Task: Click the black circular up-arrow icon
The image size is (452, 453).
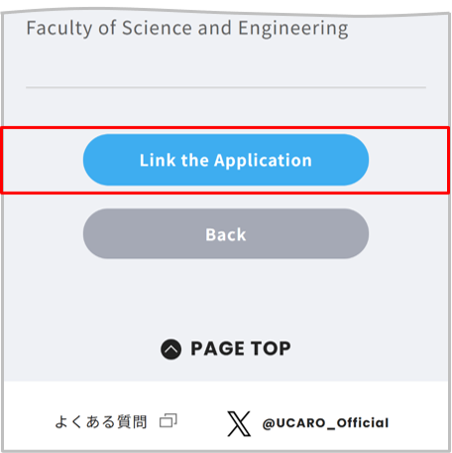Action: click(x=171, y=349)
